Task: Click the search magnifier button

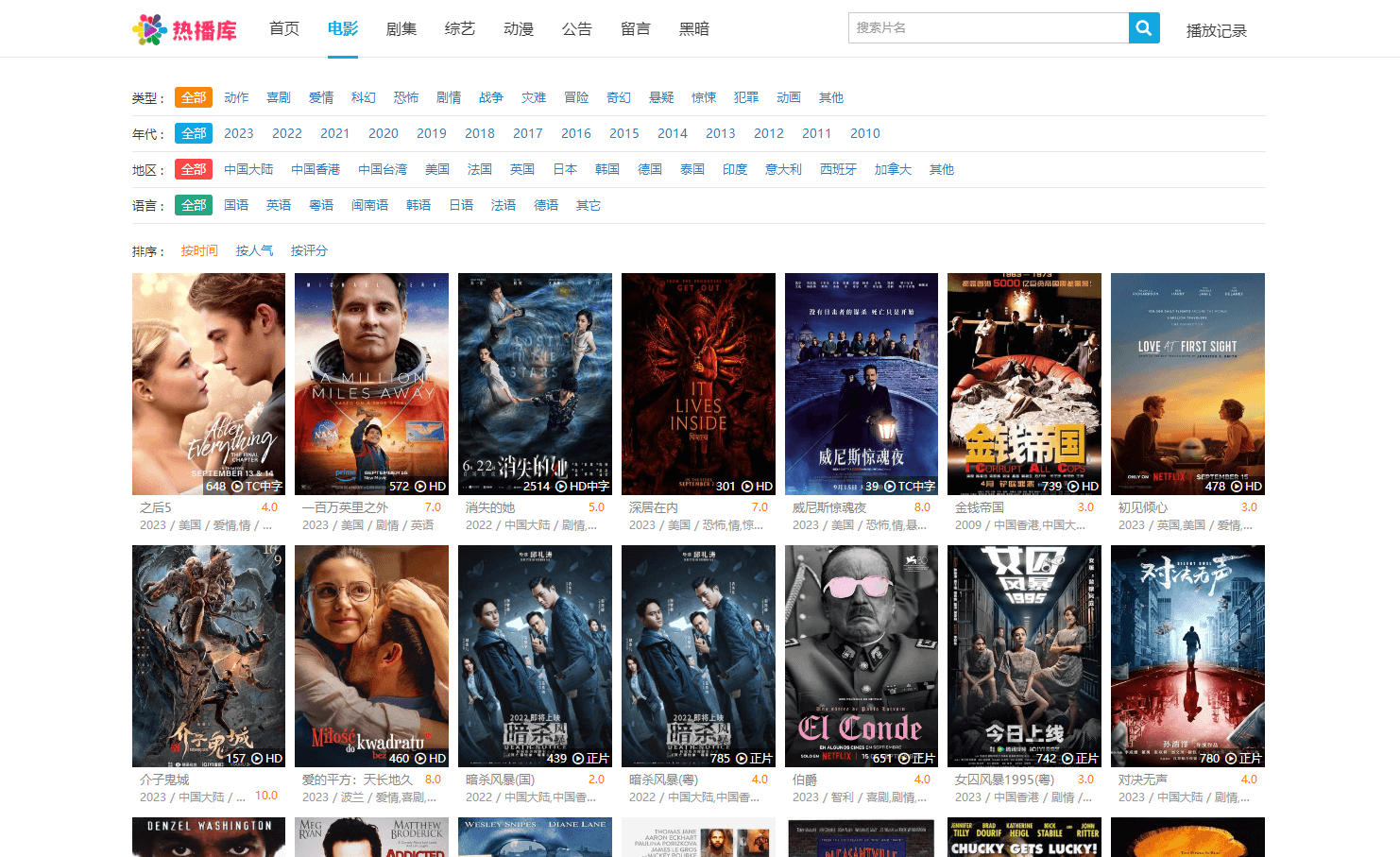Action: click(x=1144, y=28)
